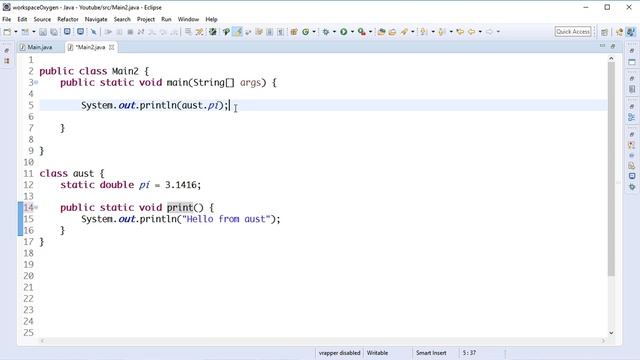Screen dimensions: 640x360
Task: Click inside the Quick Access field
Action: (x=573, y=31)
